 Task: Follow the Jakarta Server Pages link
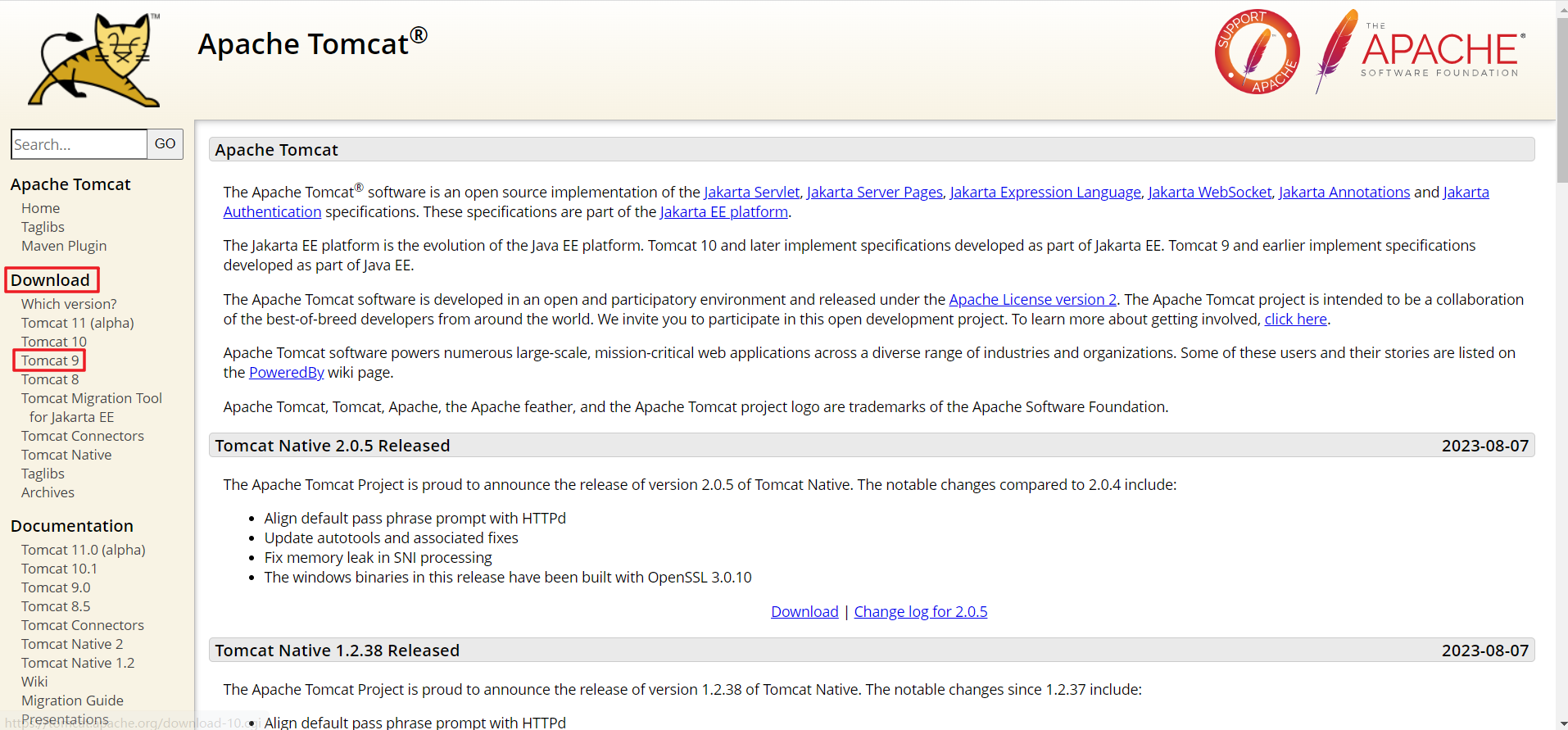[874, 192]
